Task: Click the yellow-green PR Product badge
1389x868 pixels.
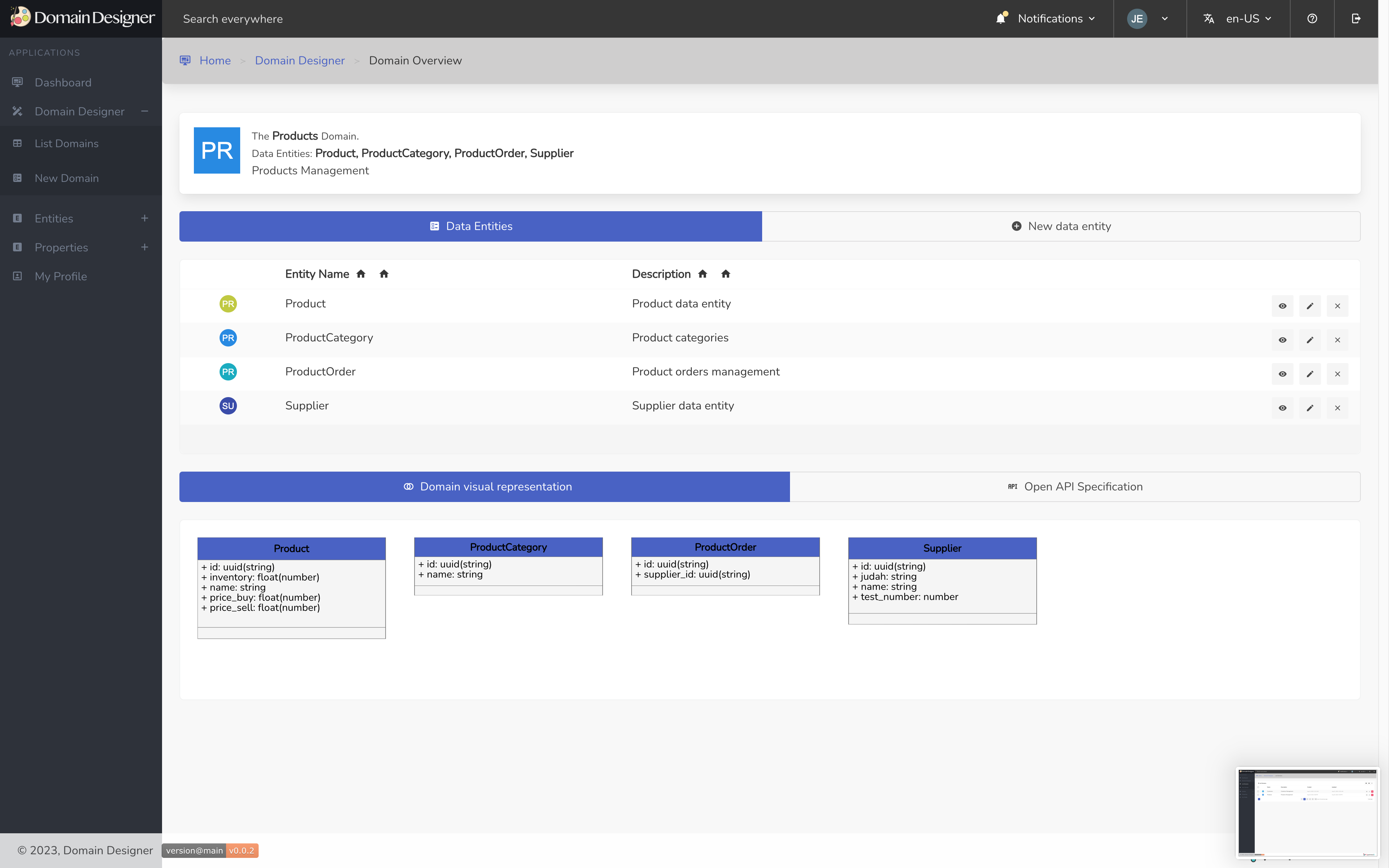Action: pyautogui.click(x=228, y=304)
